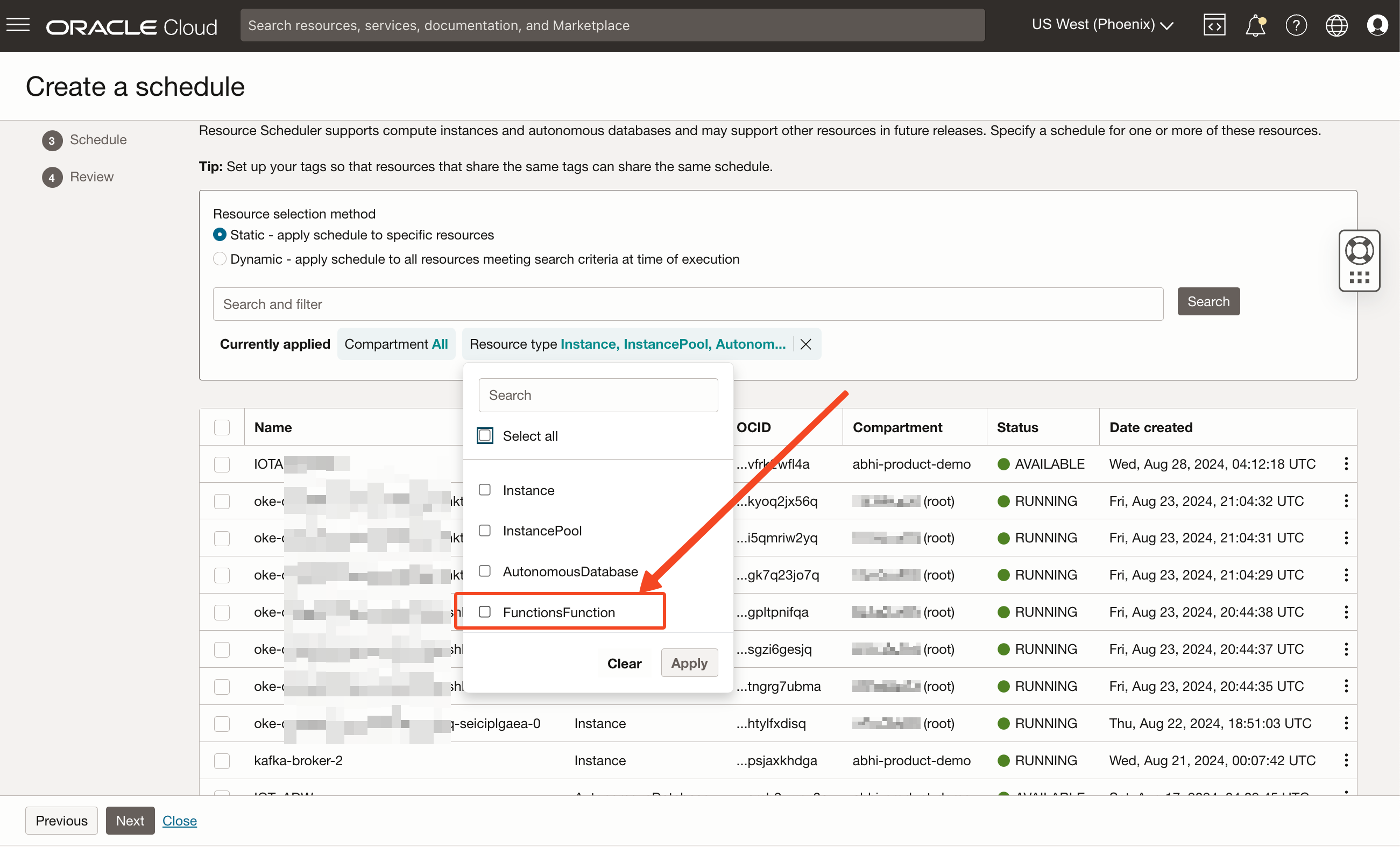
Task: Go to the Review step
Action: pos(91,177)
